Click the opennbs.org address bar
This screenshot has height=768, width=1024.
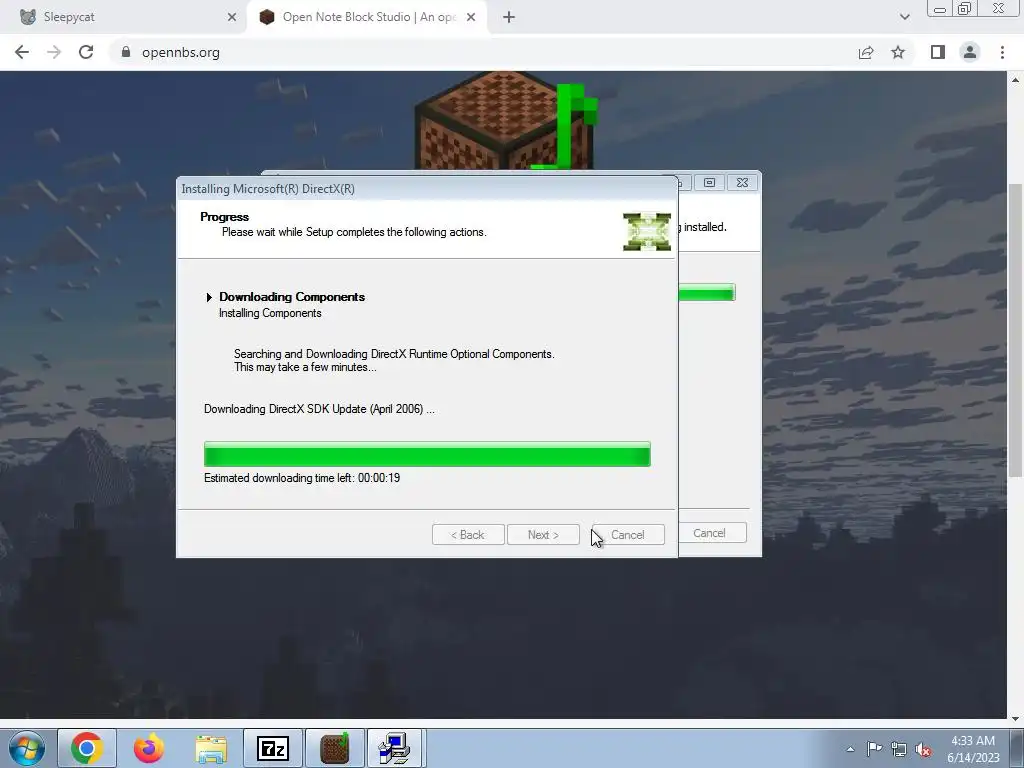click(483, 52)
